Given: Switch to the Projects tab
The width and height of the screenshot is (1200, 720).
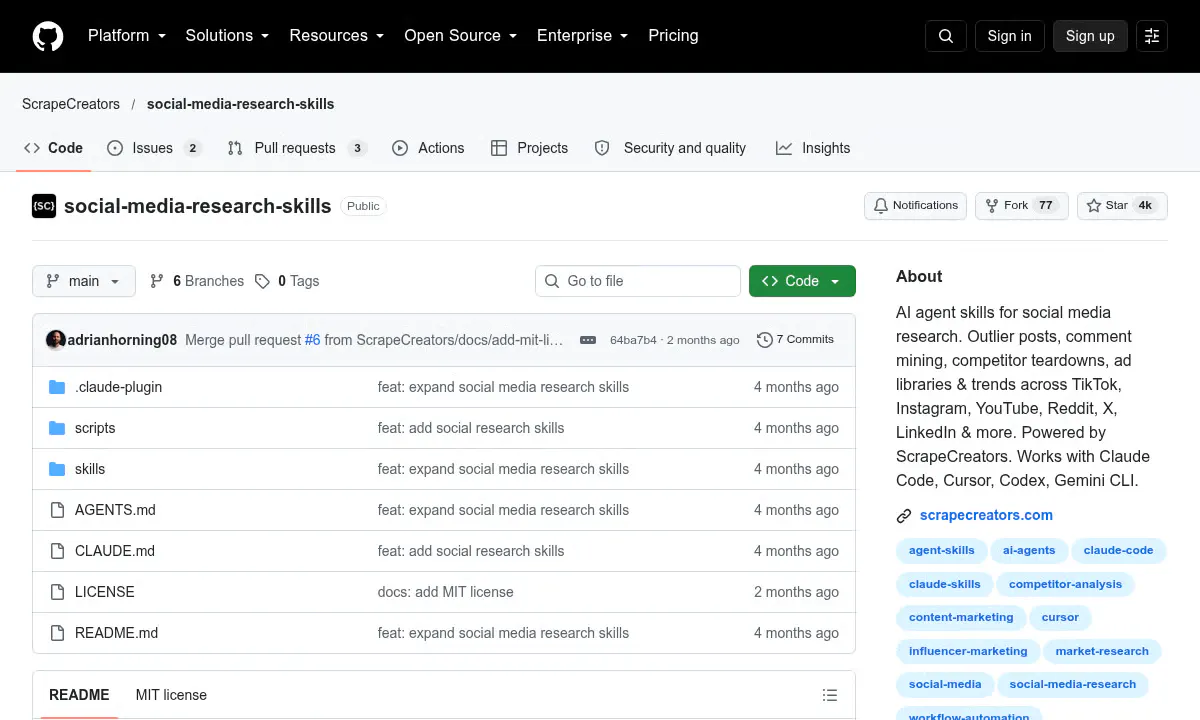Looking at the screenshot, I should click(529, 148).
